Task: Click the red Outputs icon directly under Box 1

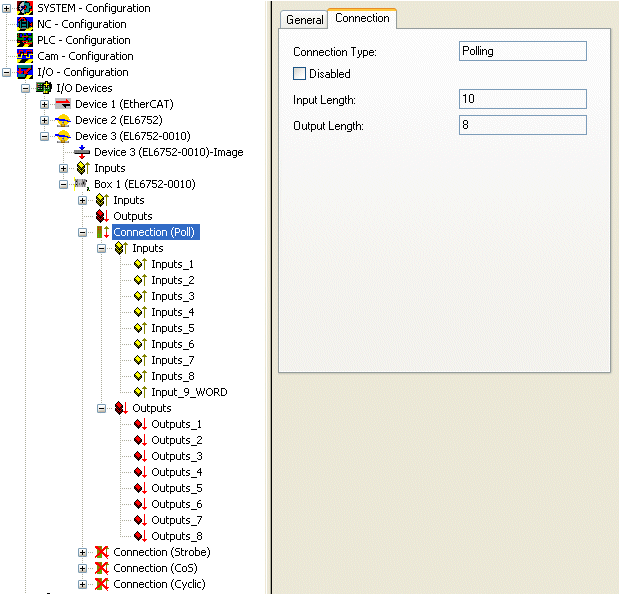Action: pyautogui.click(x=102, y=216)
